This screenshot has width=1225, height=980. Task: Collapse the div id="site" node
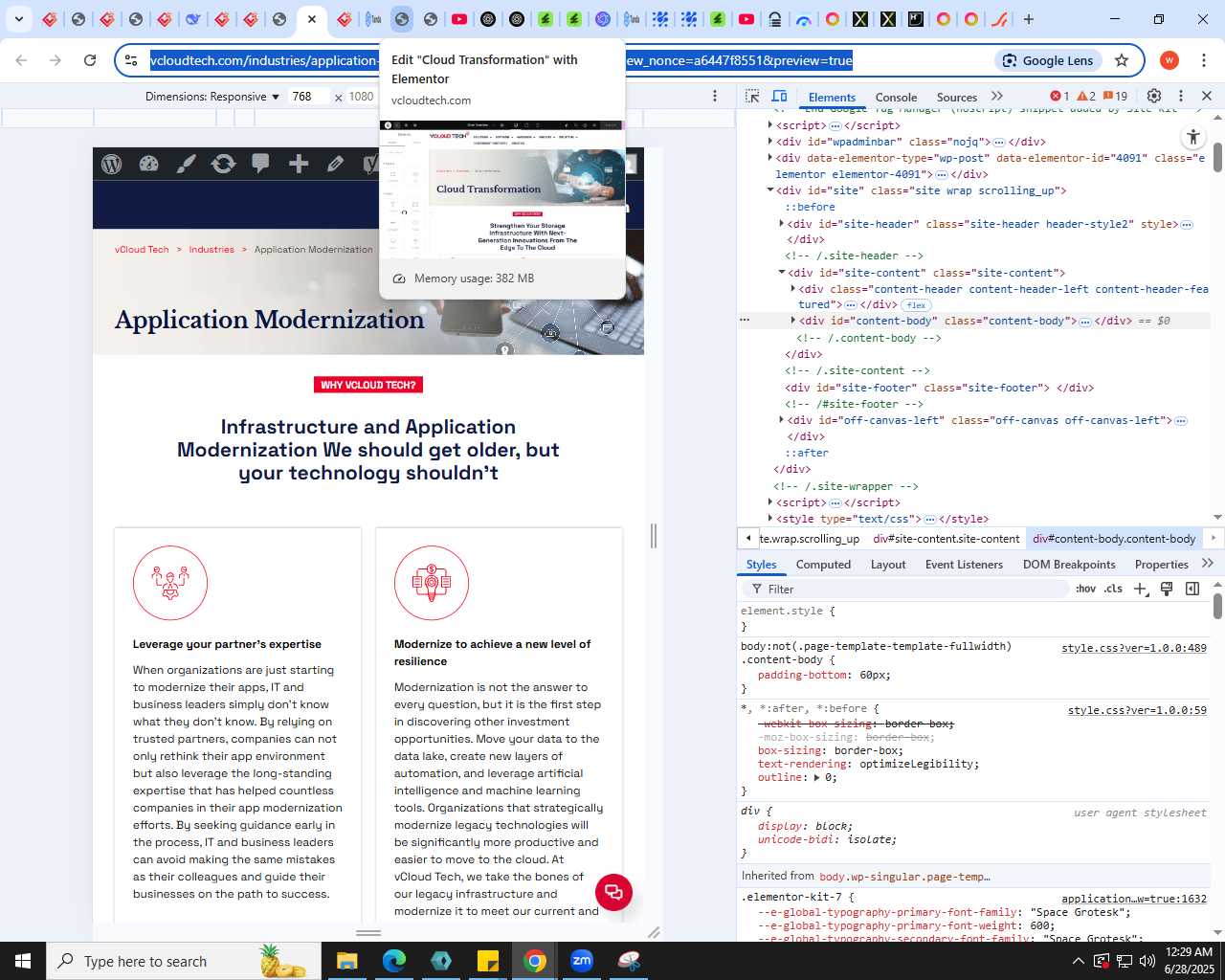point(770,190)
